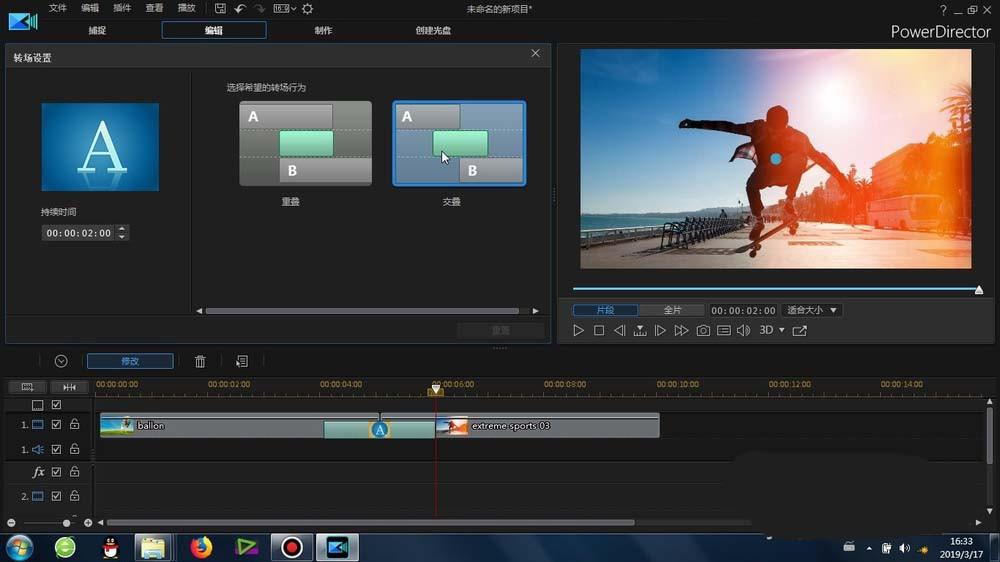Undock the preview window
This screenshot has width=1000, height=562.
pos(800,330)
